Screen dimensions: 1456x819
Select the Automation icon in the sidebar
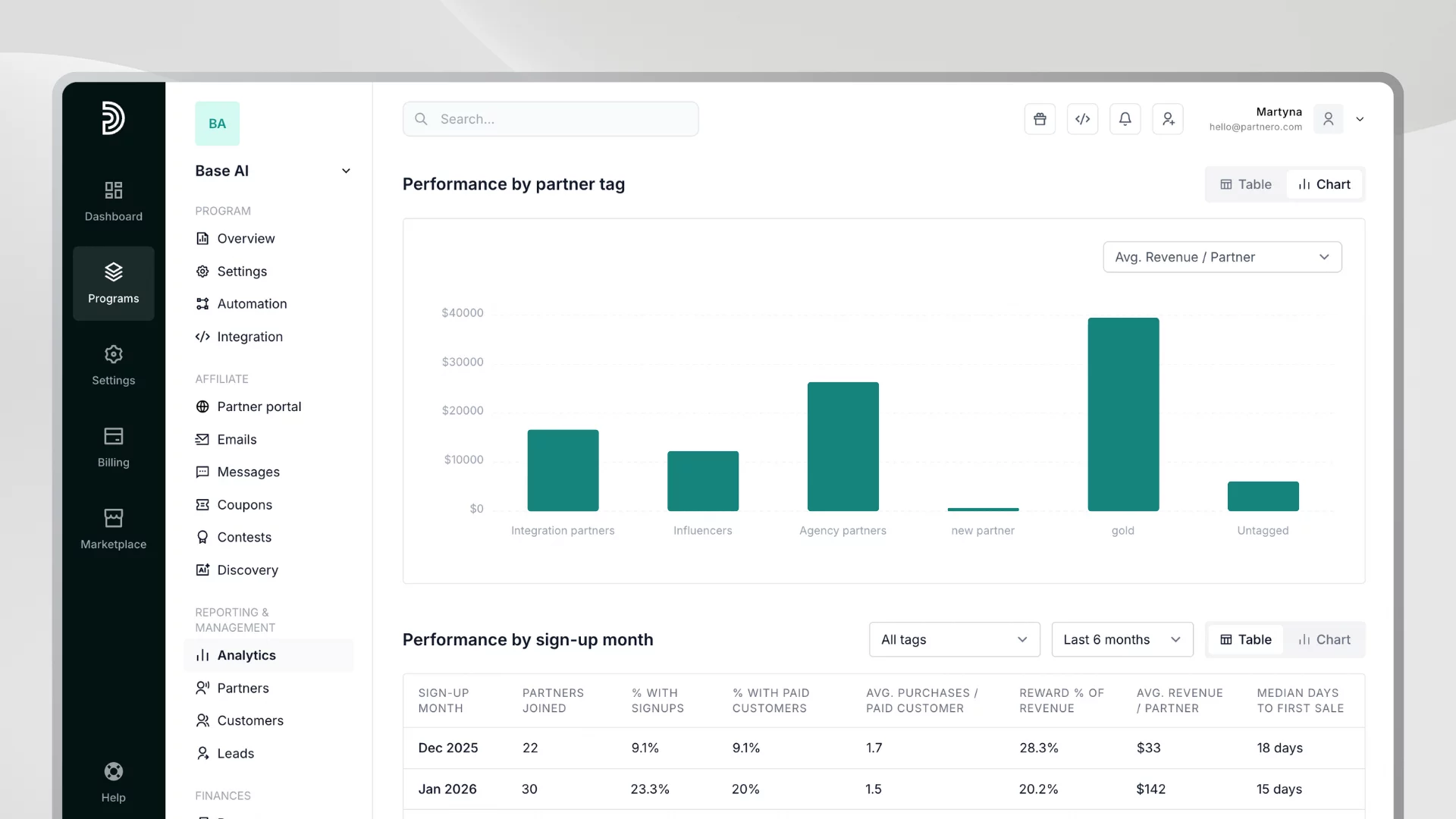[202, 303]
